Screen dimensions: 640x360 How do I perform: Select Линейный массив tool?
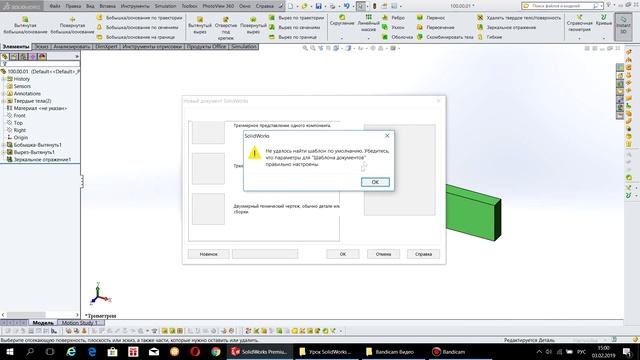coord(368,23)
